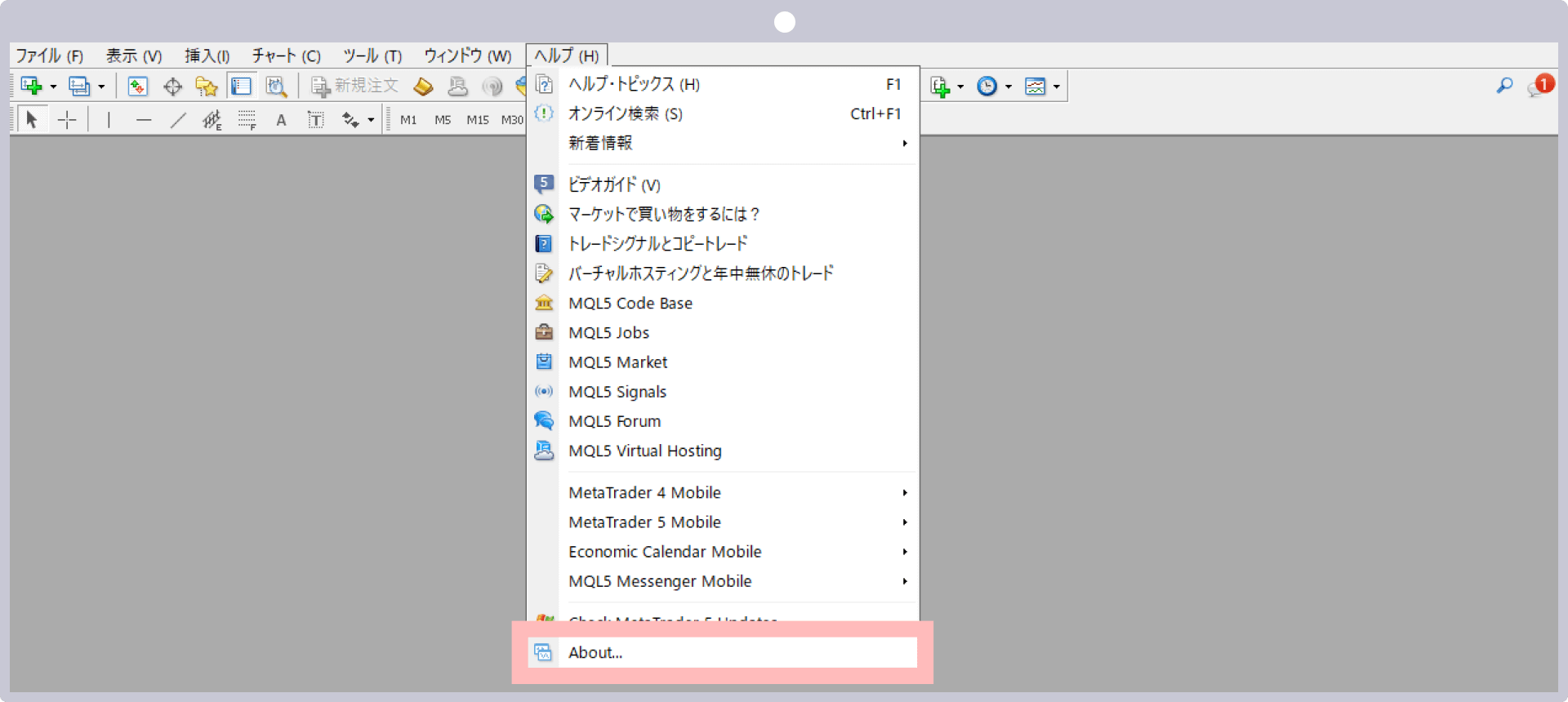Toggle the Strategy Tester magnifier icon

pos(276,86)
